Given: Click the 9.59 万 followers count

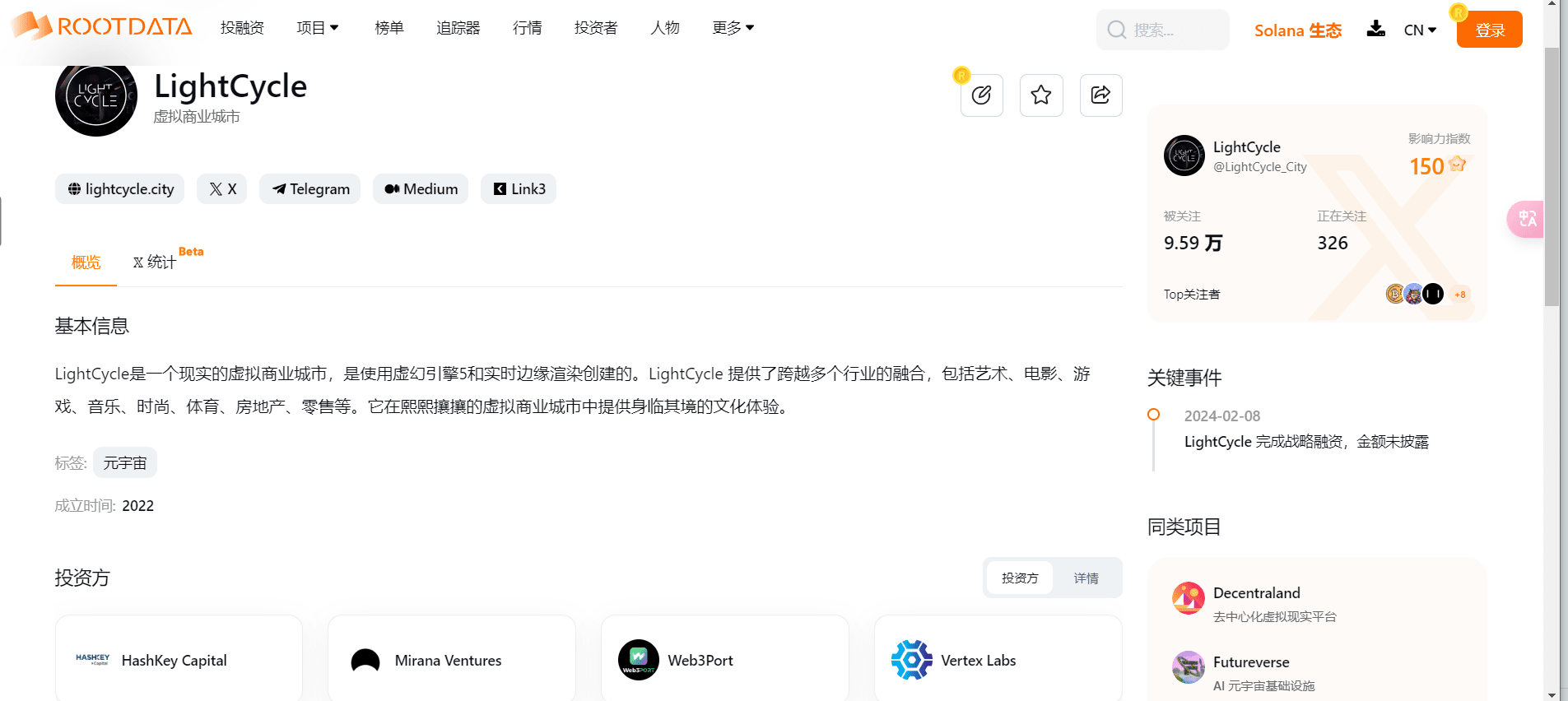Looking at the screenshot, I should point(1193,243).
